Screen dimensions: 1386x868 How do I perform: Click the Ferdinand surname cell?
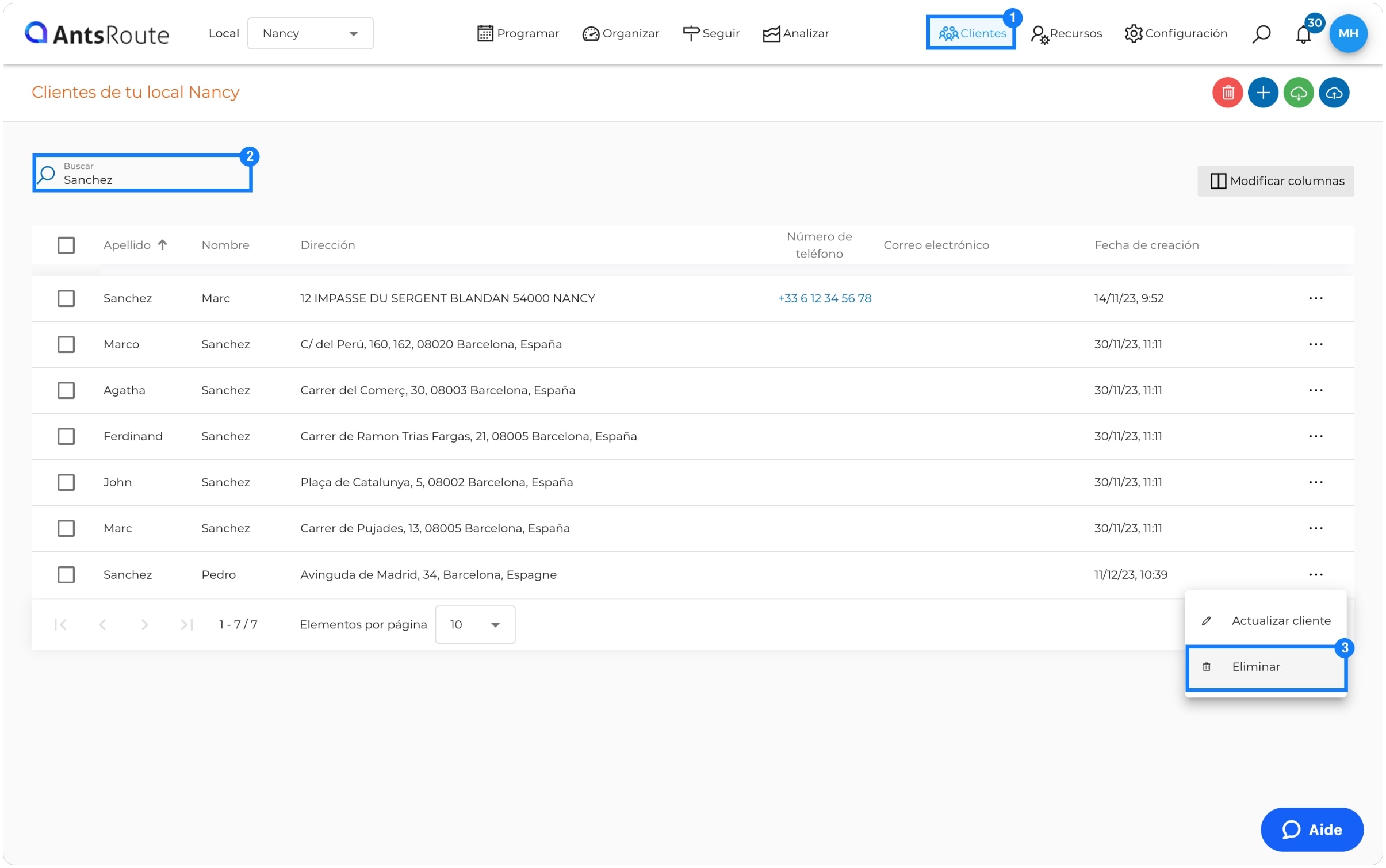(x=133, y=436)
